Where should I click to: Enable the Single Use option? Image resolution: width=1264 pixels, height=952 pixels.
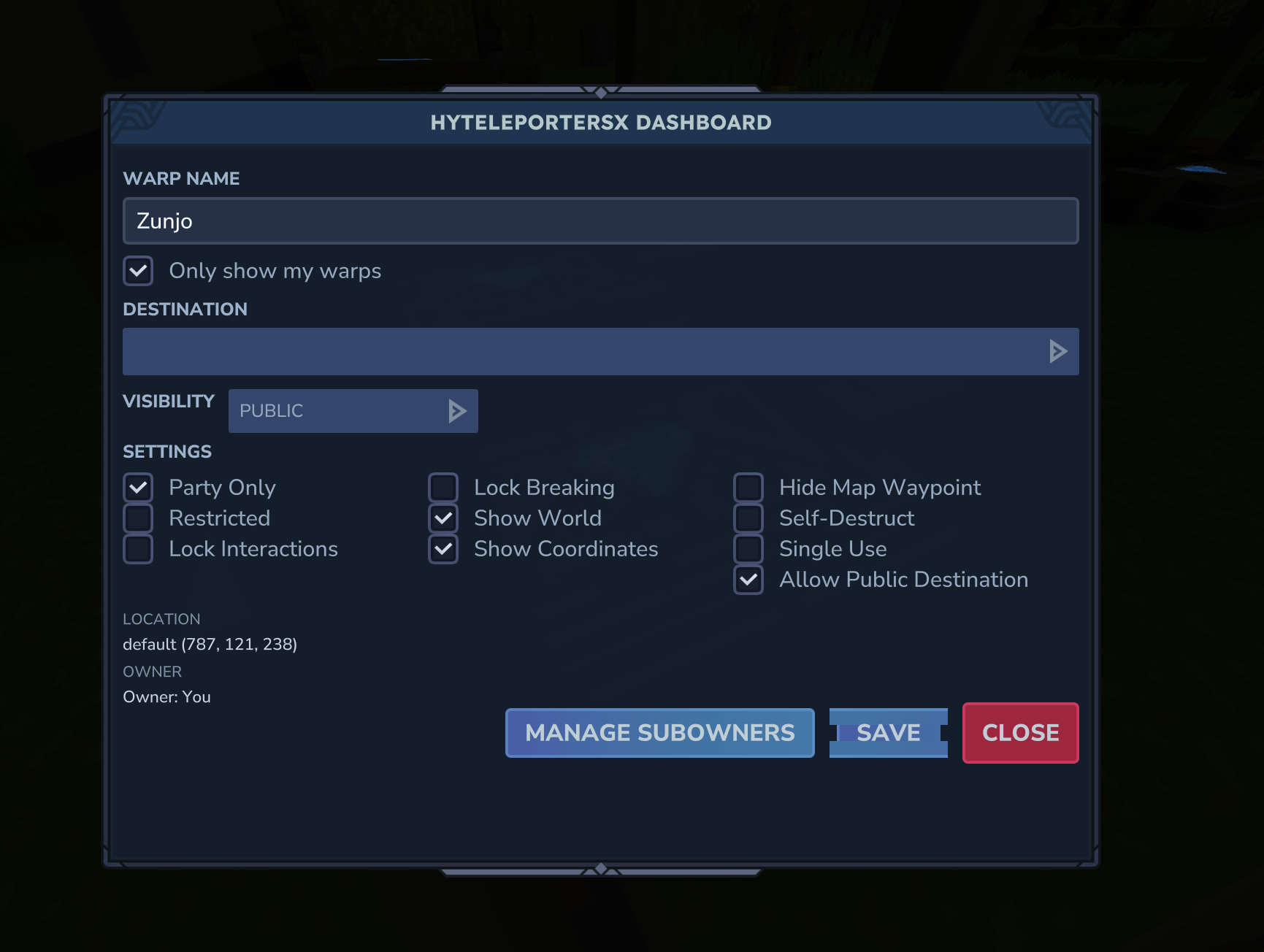(748, 549)
